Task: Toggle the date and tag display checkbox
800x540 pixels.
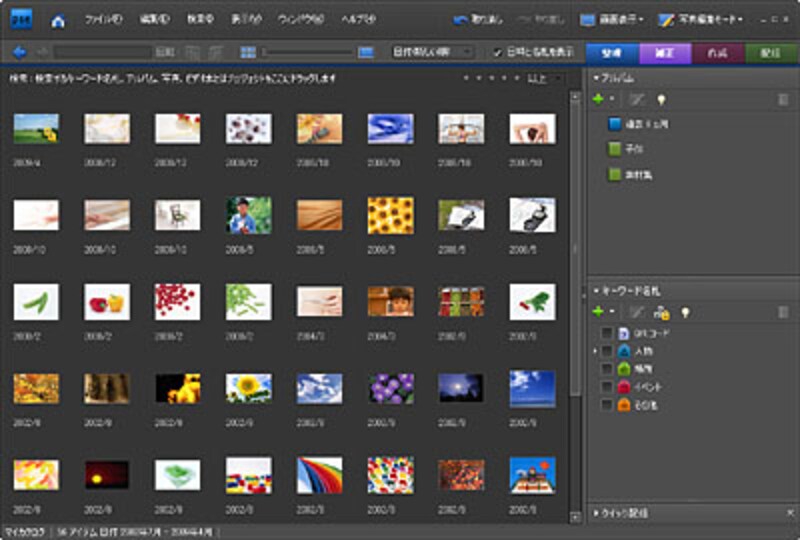Action: coord(498,52)
